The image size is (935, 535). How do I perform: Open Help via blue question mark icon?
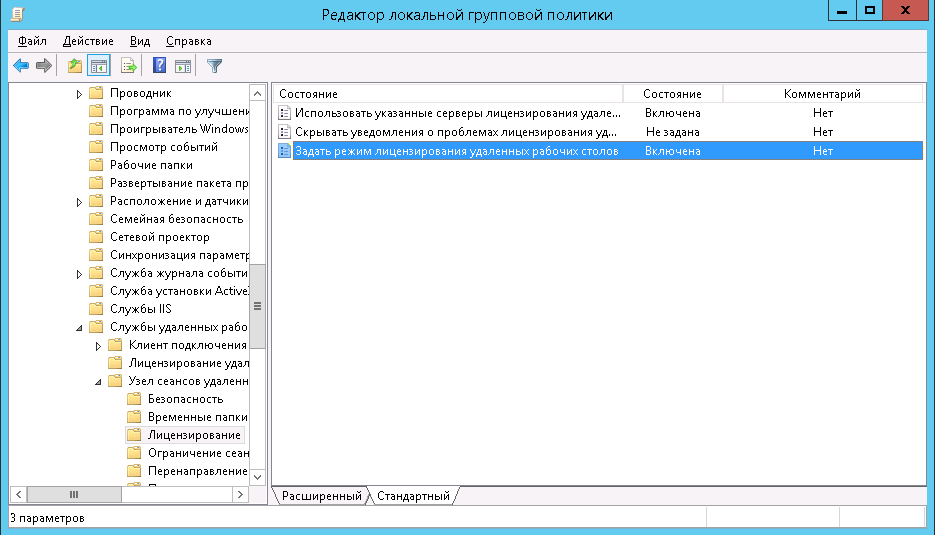pos(159,66)
